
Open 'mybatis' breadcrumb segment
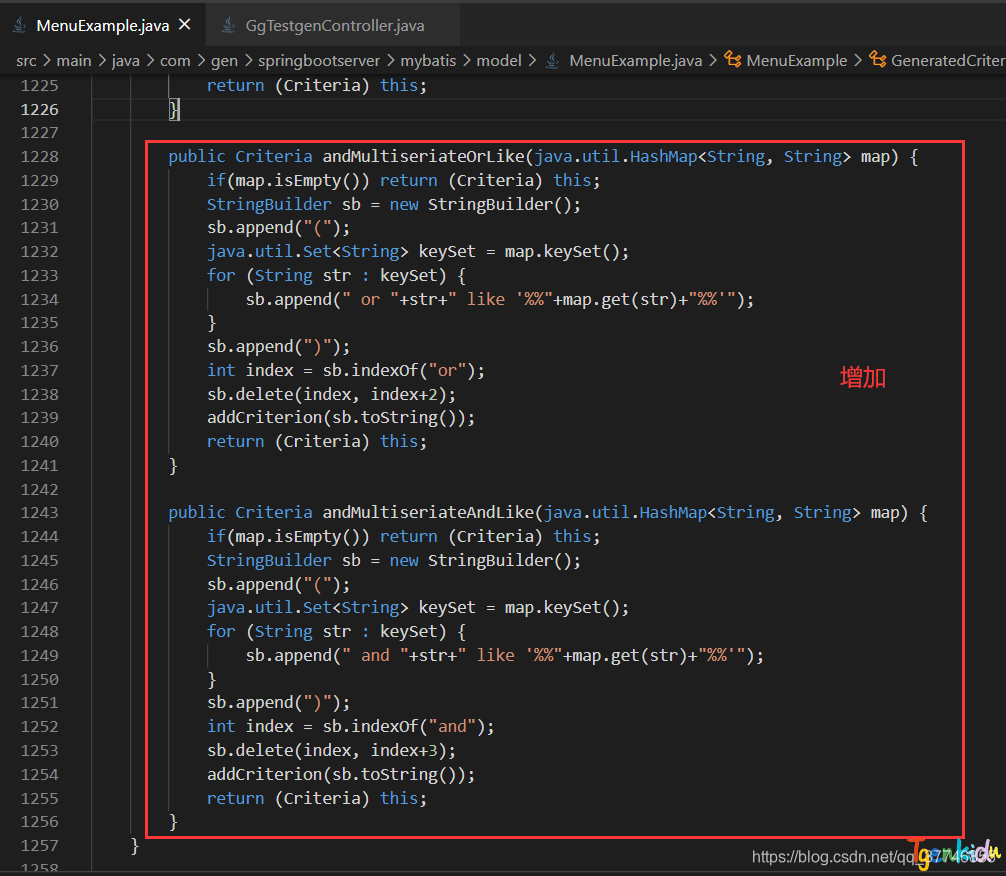click(428, 61)
